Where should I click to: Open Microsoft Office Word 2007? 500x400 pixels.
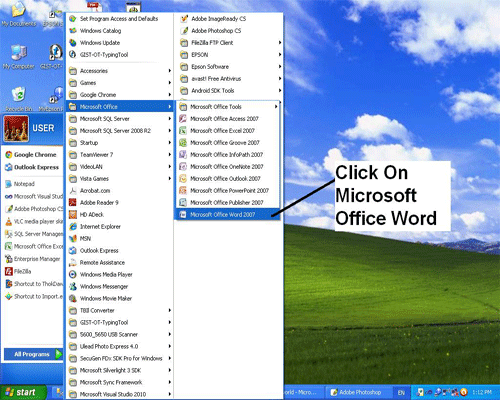(x=227, y=215)
